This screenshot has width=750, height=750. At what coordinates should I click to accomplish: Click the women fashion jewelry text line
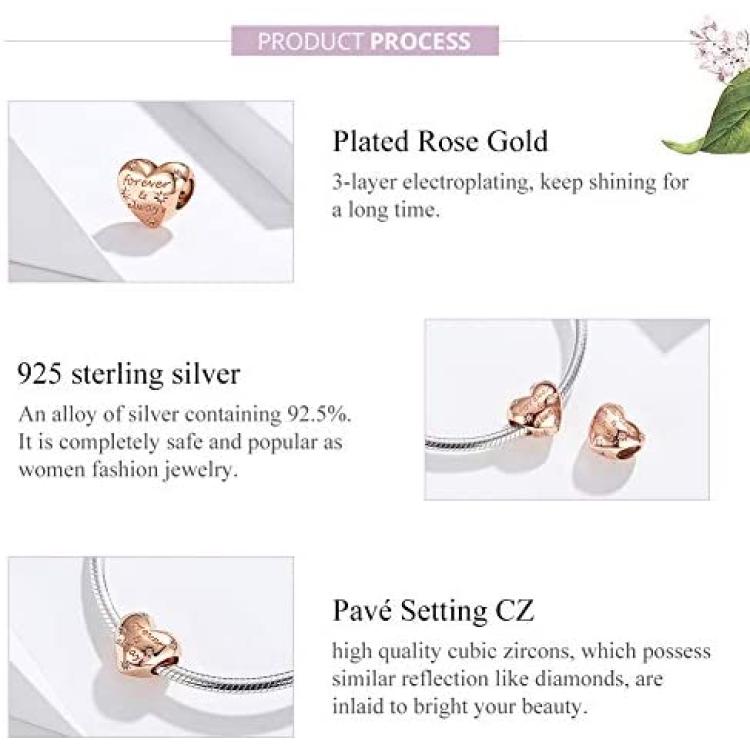pos(128,470)
